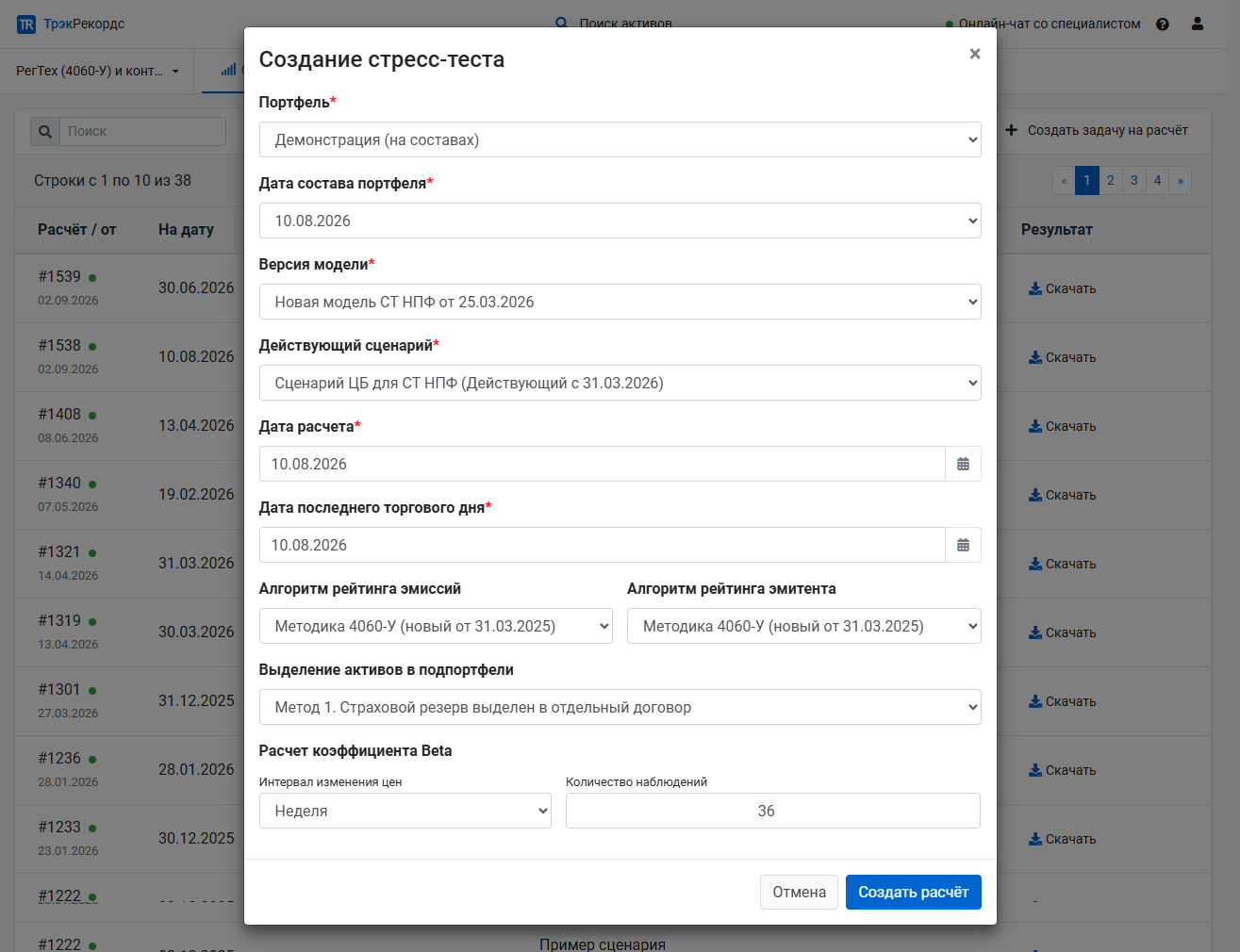This screenshot has height=952, width=1240.
Task: Open the user profile icon
Action: (1198, 24)
